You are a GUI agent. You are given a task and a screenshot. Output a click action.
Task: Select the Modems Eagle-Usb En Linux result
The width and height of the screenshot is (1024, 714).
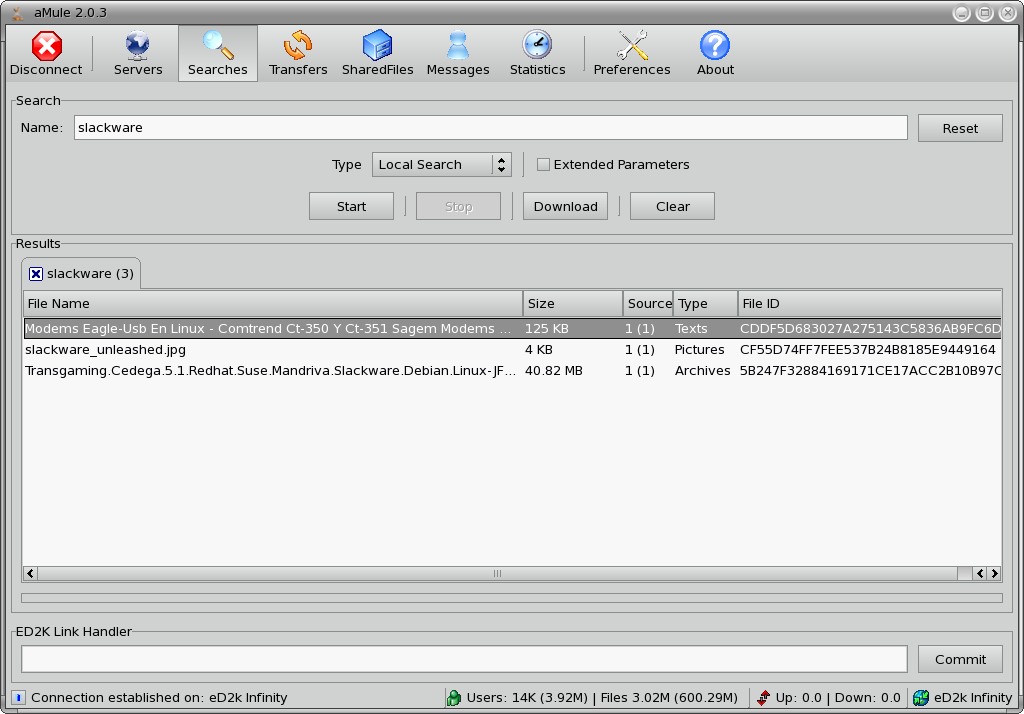coord(513,329)
